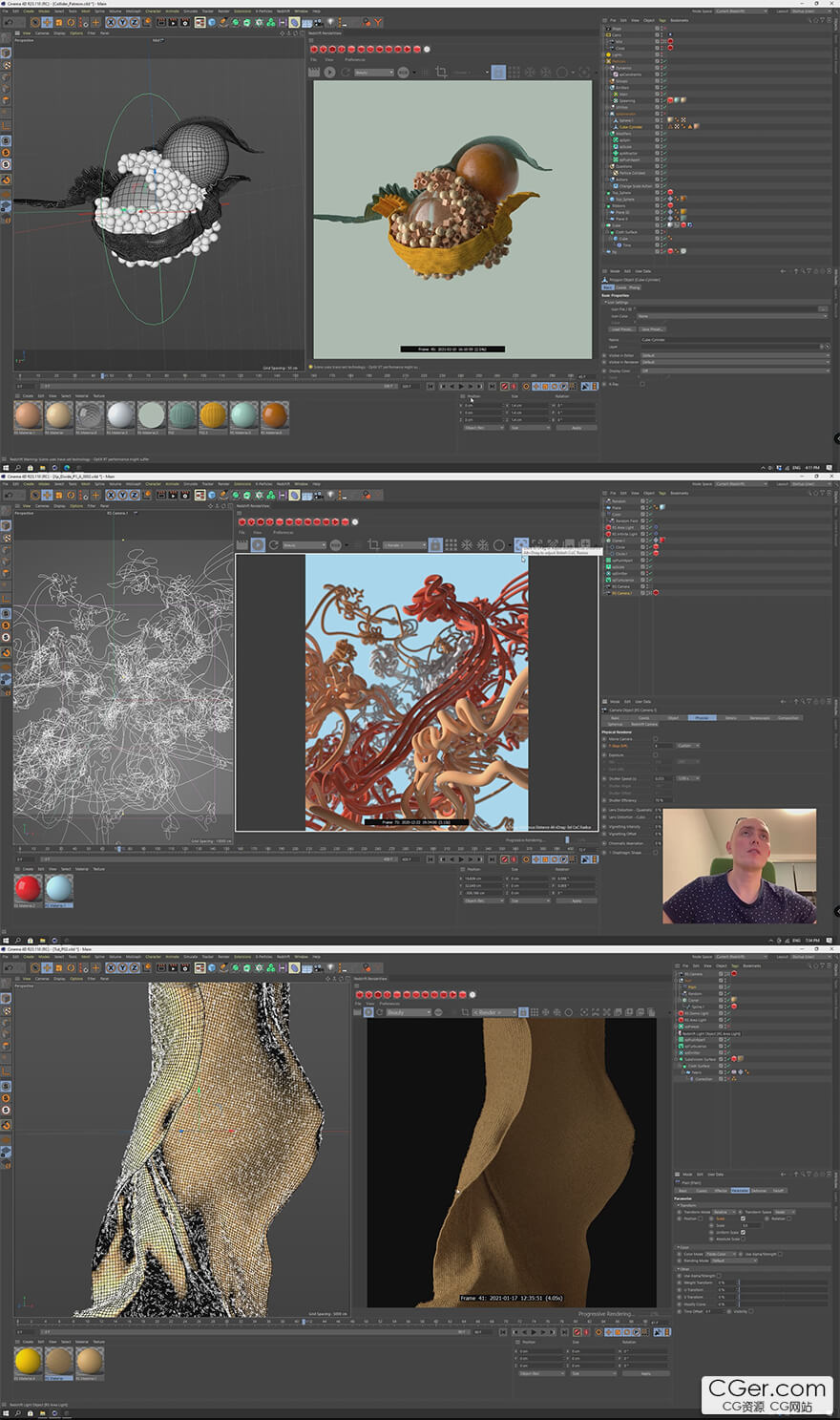Select the yellow material ball in the basket scene
The height and width of the screenshot is (1420, 840).
(212, 415)
